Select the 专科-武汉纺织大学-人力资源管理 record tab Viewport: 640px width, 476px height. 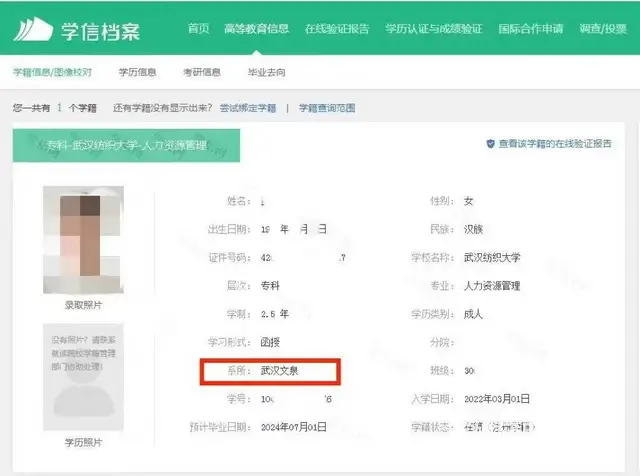coord(126,145)
